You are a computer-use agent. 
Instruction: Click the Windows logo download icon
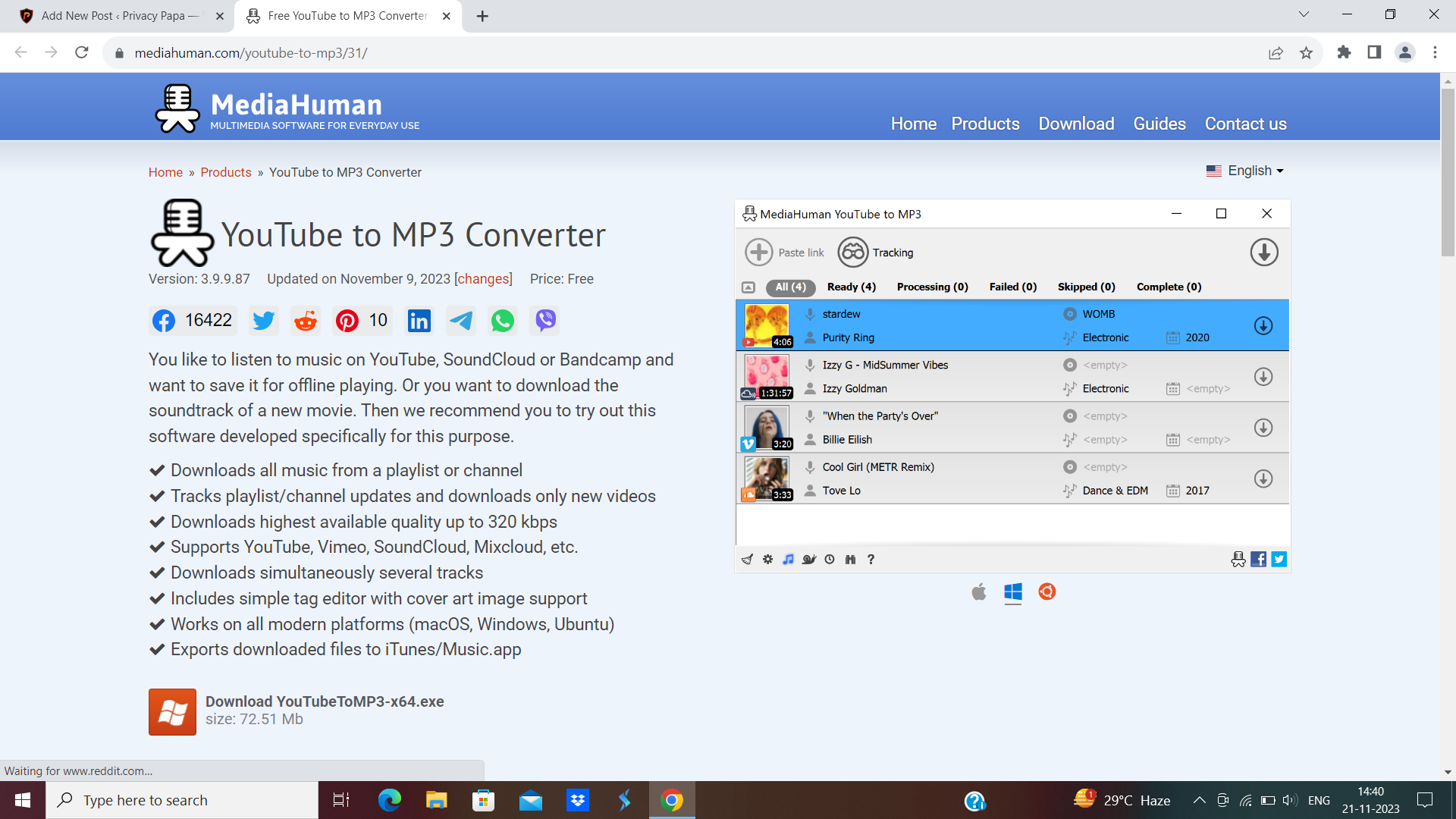172,712
